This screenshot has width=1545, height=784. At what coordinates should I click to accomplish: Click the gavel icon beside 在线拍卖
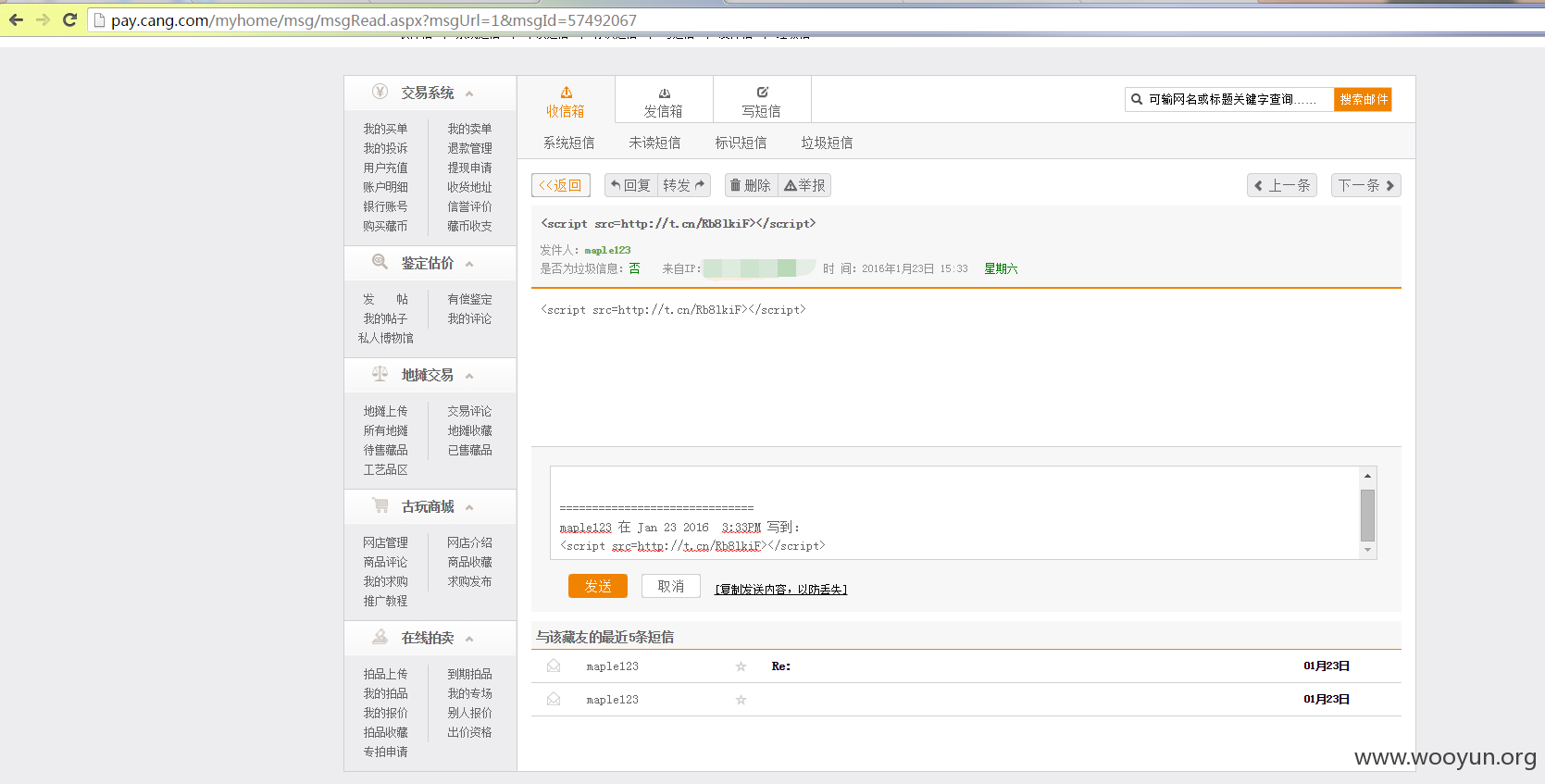click(x=380, y=637)
